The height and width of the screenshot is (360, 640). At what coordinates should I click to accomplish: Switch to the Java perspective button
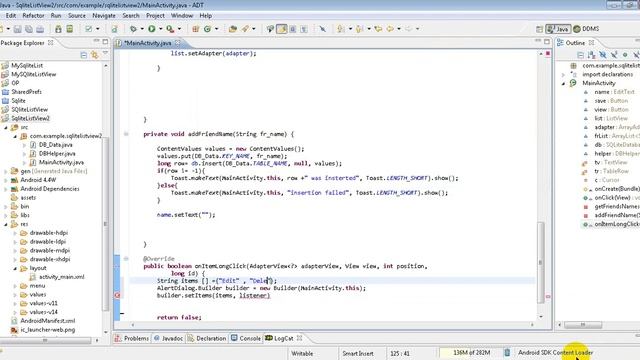[558, 29]
